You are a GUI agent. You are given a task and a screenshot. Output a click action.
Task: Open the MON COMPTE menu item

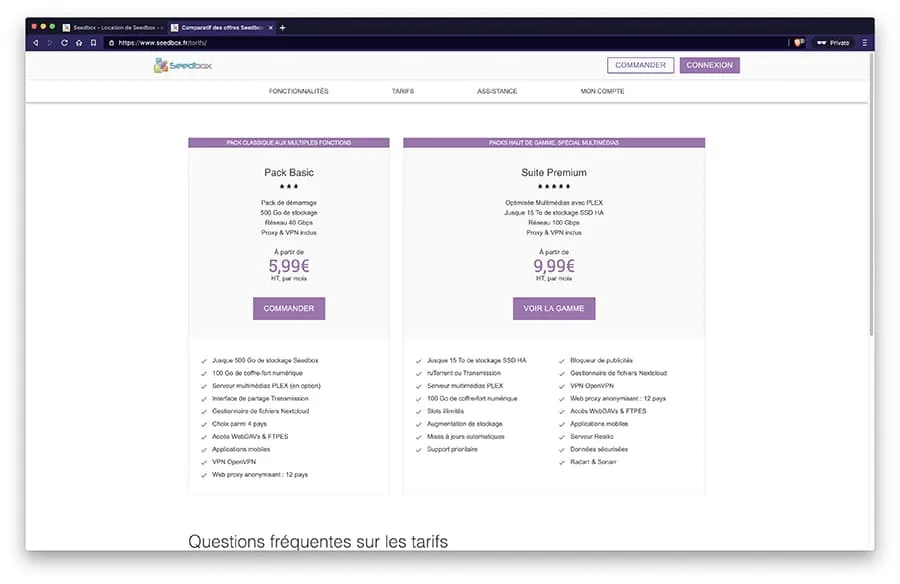click(602, 91)
